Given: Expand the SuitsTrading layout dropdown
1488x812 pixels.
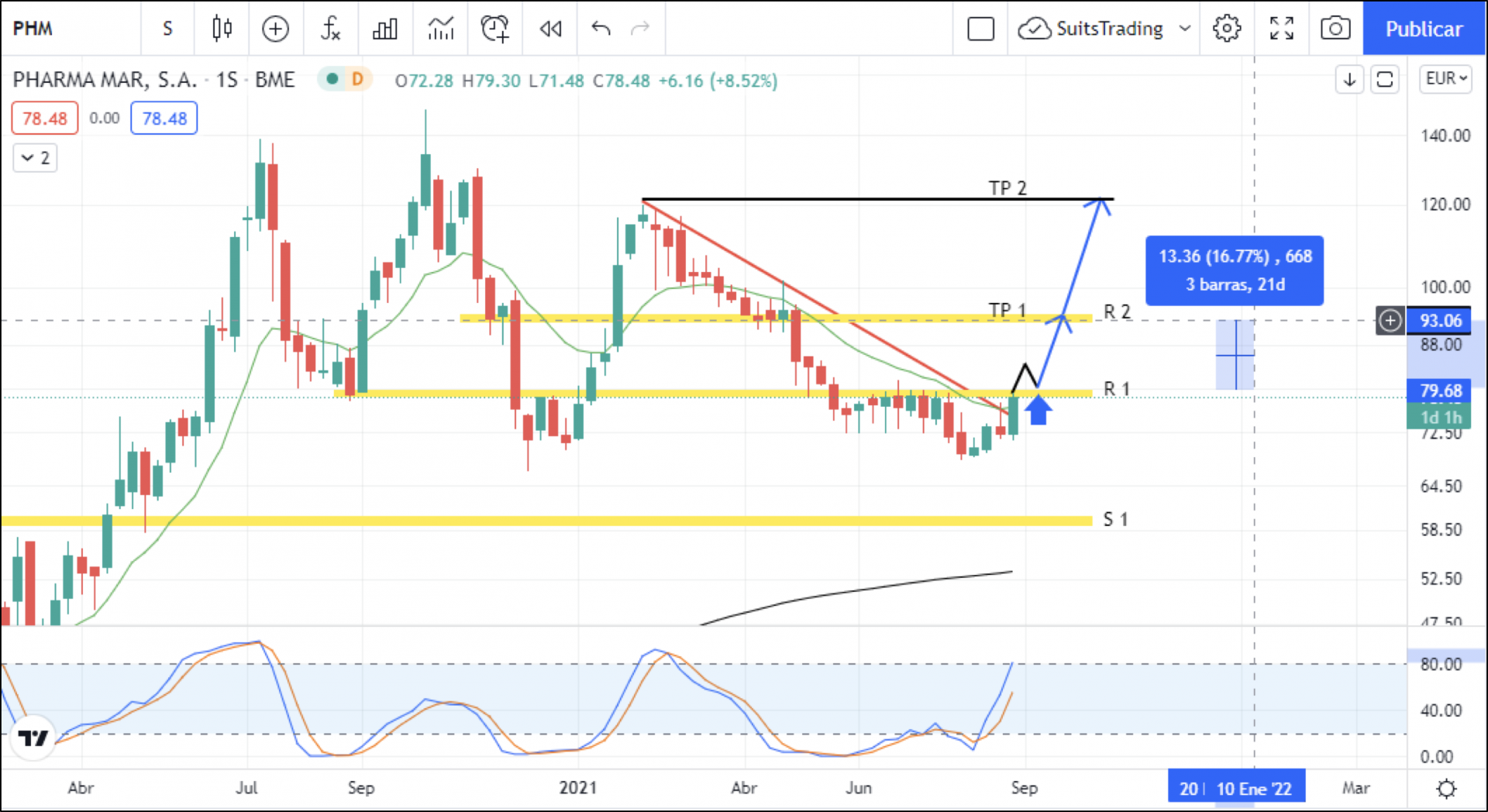Looking at the screenshot, I should 1184,29.
